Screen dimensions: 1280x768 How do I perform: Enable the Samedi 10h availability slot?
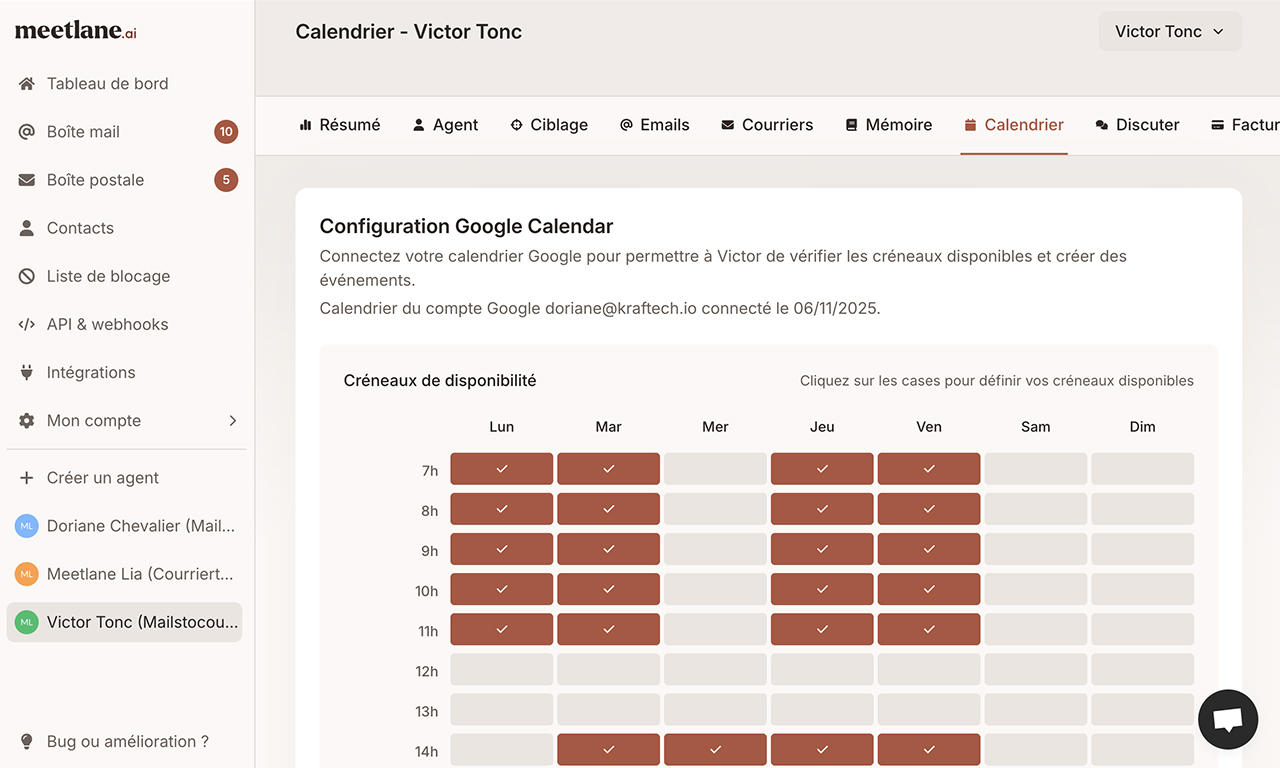[1035, 589]
